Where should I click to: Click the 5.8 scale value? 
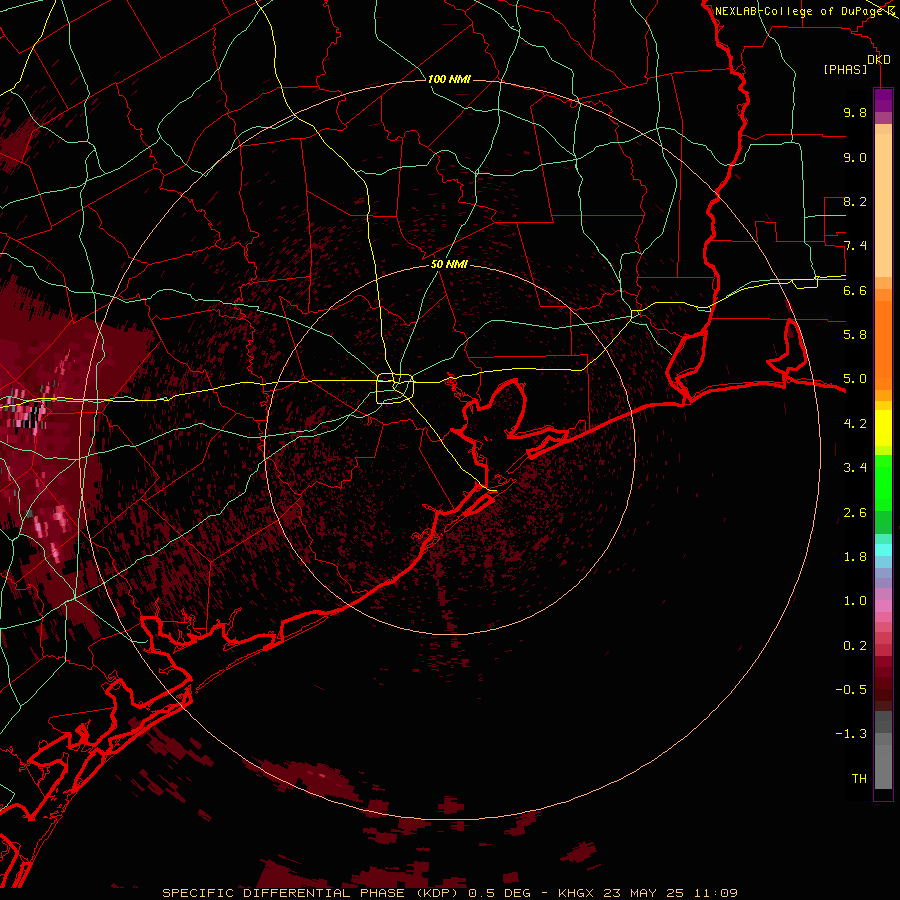(x=855, y=335)
